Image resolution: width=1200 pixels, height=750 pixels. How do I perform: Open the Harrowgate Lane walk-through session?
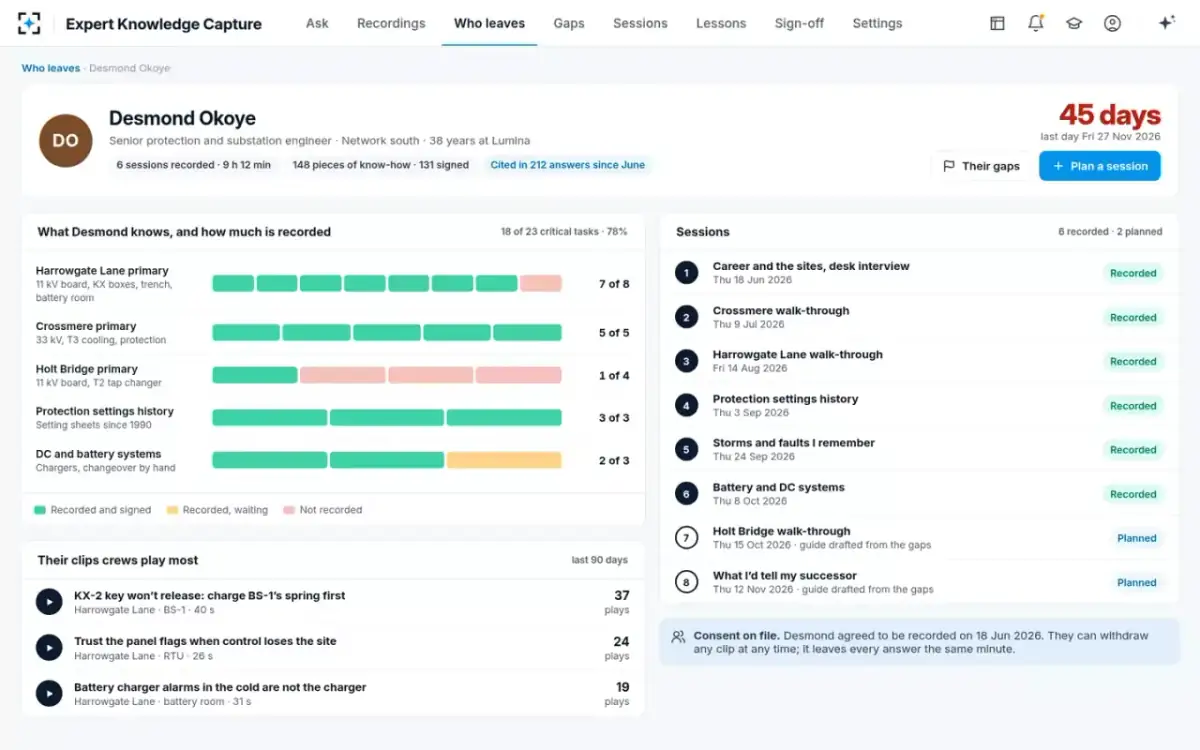coord(919,361)
